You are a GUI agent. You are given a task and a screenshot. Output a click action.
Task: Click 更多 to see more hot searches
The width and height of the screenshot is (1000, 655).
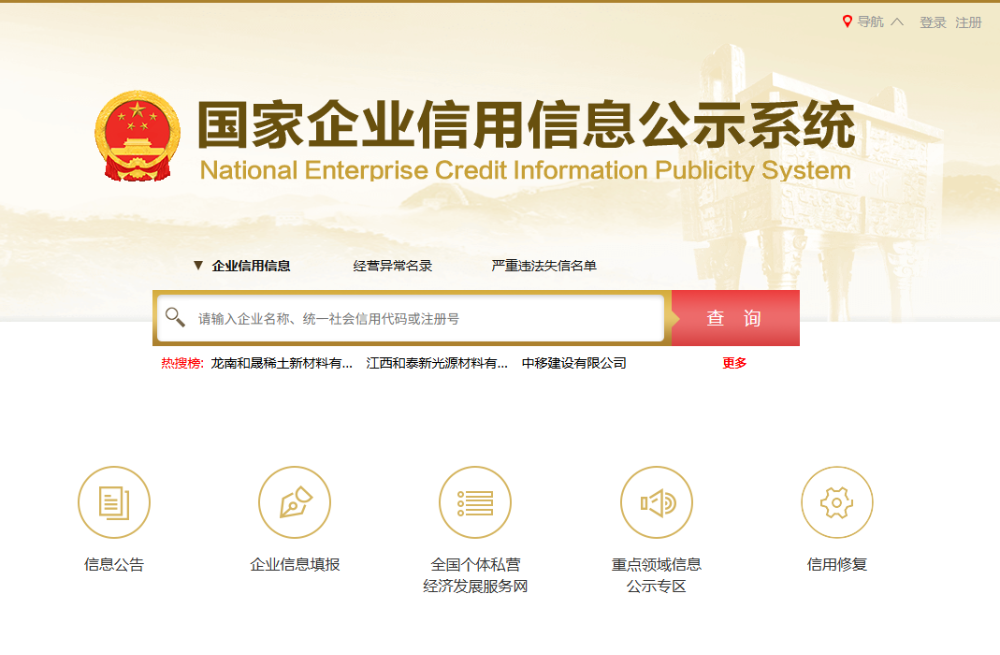[x=734, y=364]
